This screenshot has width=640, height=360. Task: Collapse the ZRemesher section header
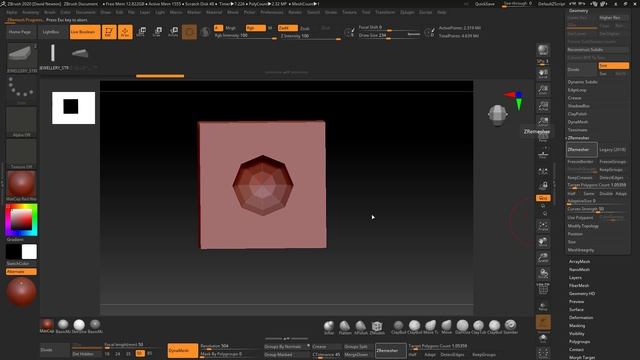pyautogui.click(x=578, y=138)
